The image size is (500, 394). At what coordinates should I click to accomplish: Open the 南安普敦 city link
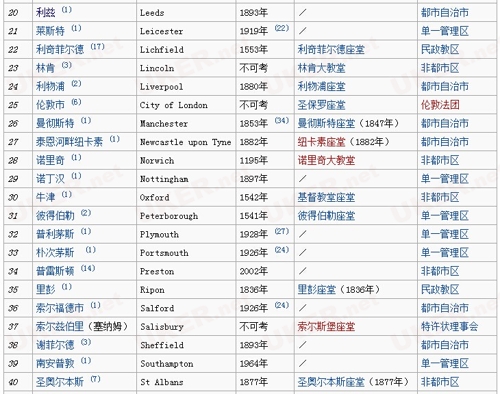point(55,363)
